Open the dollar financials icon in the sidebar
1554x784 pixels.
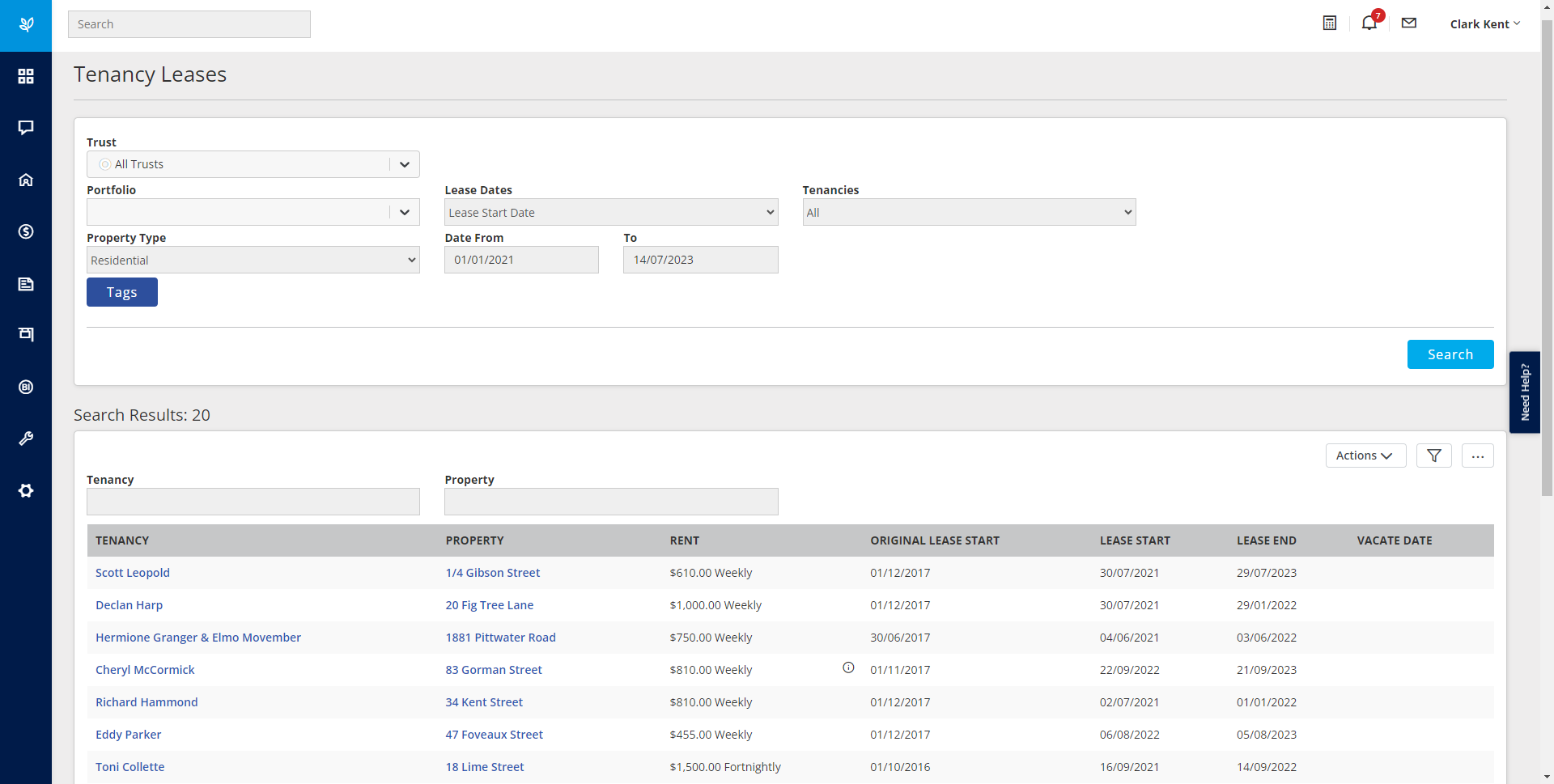(26, 231)
